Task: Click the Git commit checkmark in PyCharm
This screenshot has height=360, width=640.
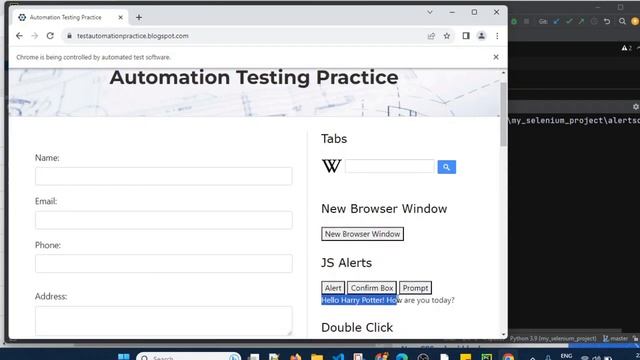Action: click(569, 21)
